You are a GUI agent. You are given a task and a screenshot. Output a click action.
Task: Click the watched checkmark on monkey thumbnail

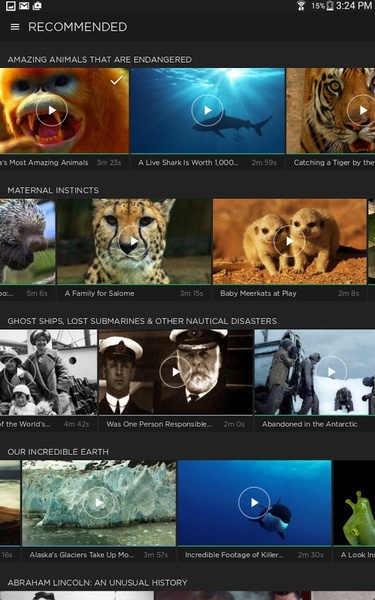117,80
